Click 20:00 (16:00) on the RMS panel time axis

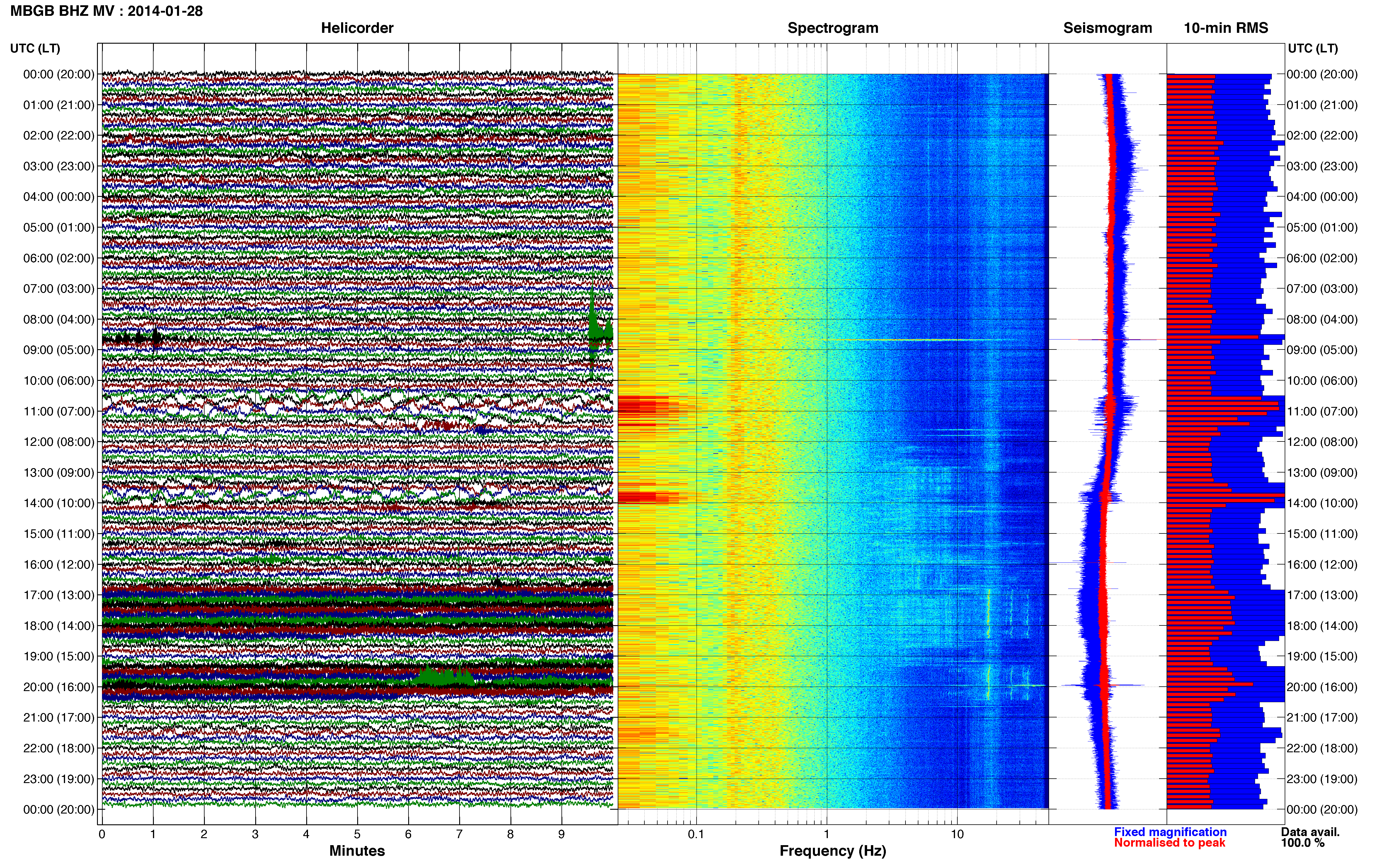click(1322, 687)
